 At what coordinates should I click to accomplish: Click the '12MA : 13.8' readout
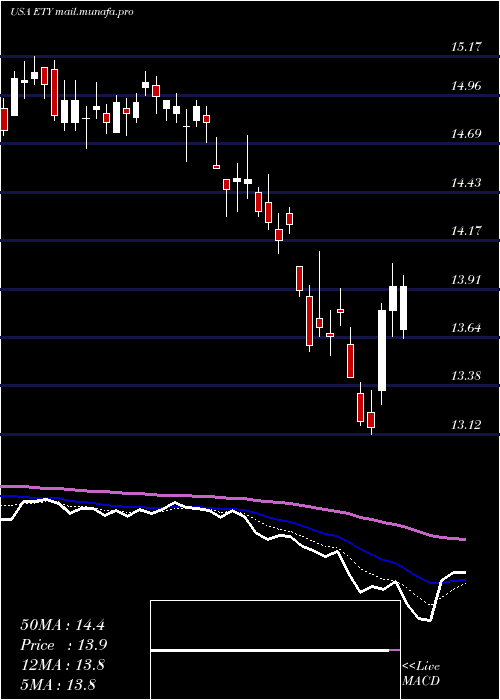click(62, 665)
